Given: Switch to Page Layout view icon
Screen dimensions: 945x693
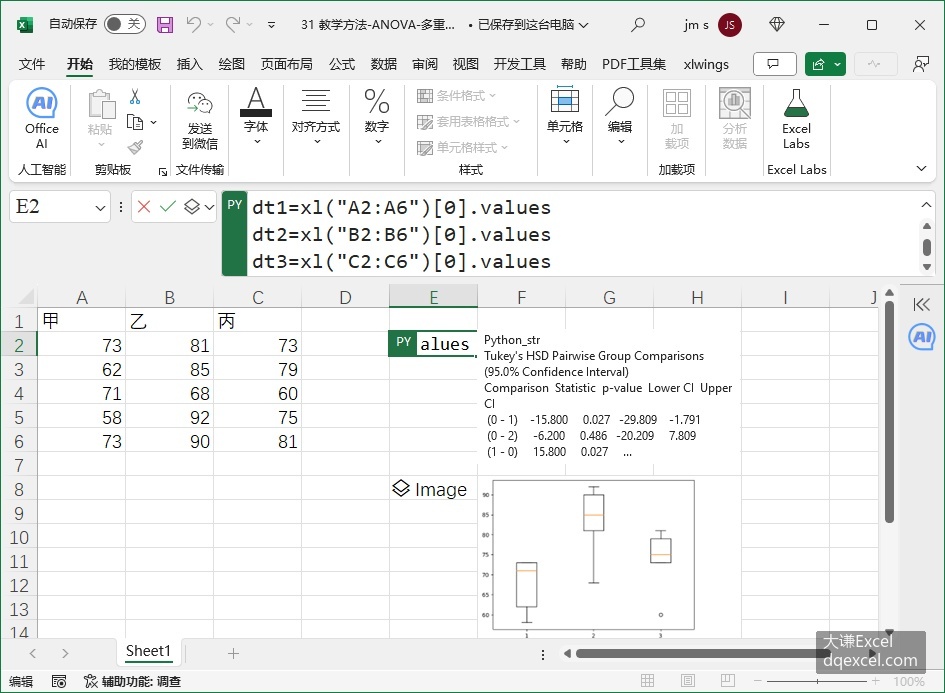Looking at the screenshot, I should (x=688, y=681).
